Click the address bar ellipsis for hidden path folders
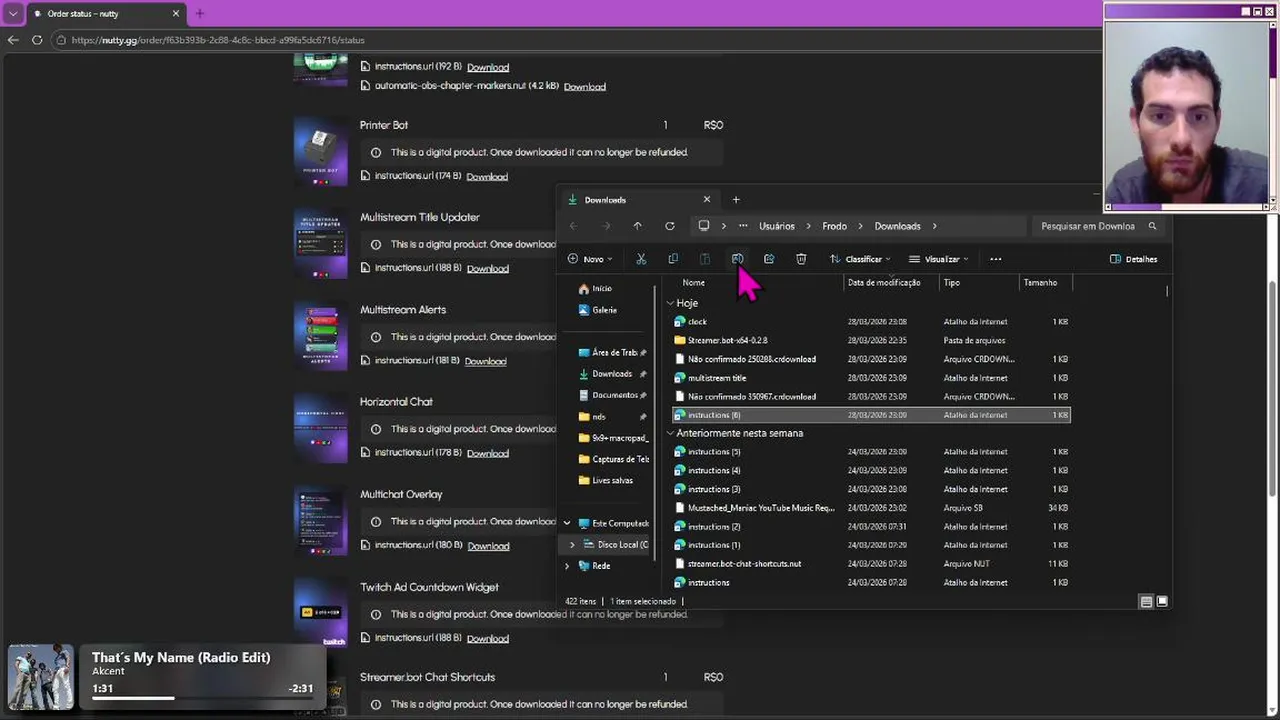This screenshot has width=1280, height=720. pos(742,226)
